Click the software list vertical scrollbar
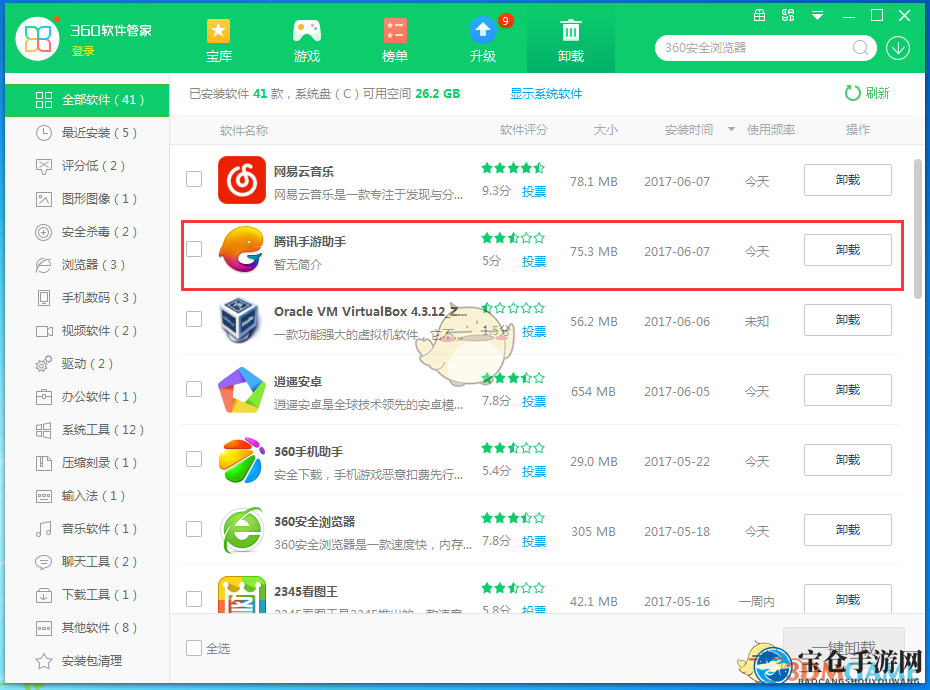Viewport: 930px width, 690px height. (918, 228)
